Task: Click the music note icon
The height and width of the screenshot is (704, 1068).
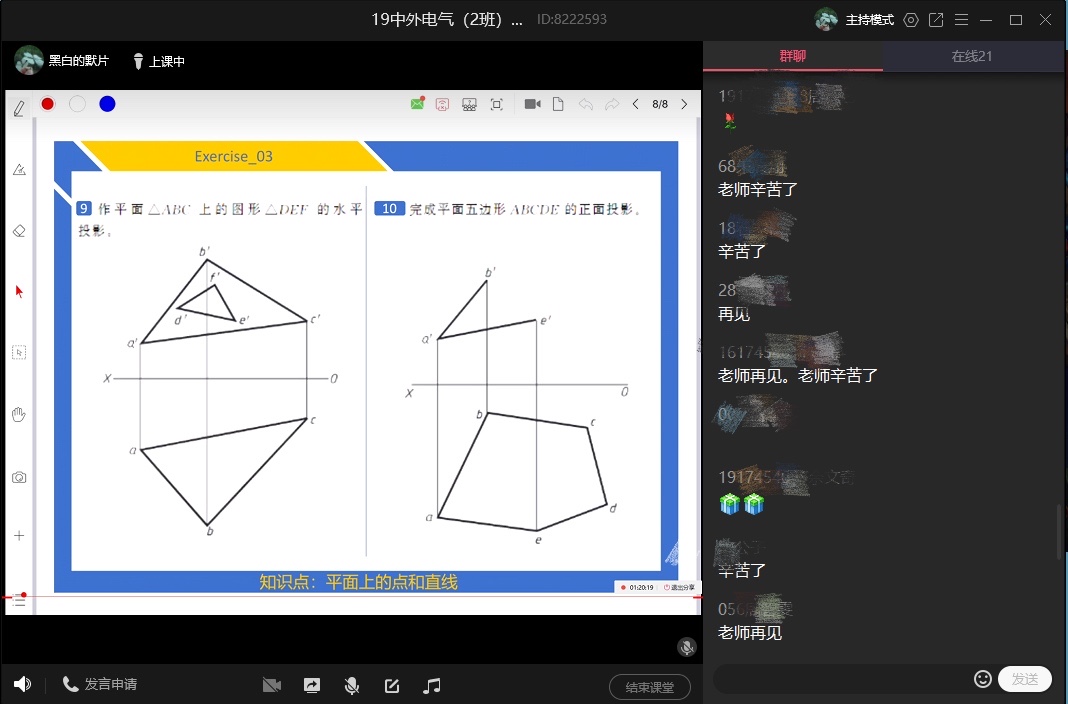Action: [x=432, y=685]
